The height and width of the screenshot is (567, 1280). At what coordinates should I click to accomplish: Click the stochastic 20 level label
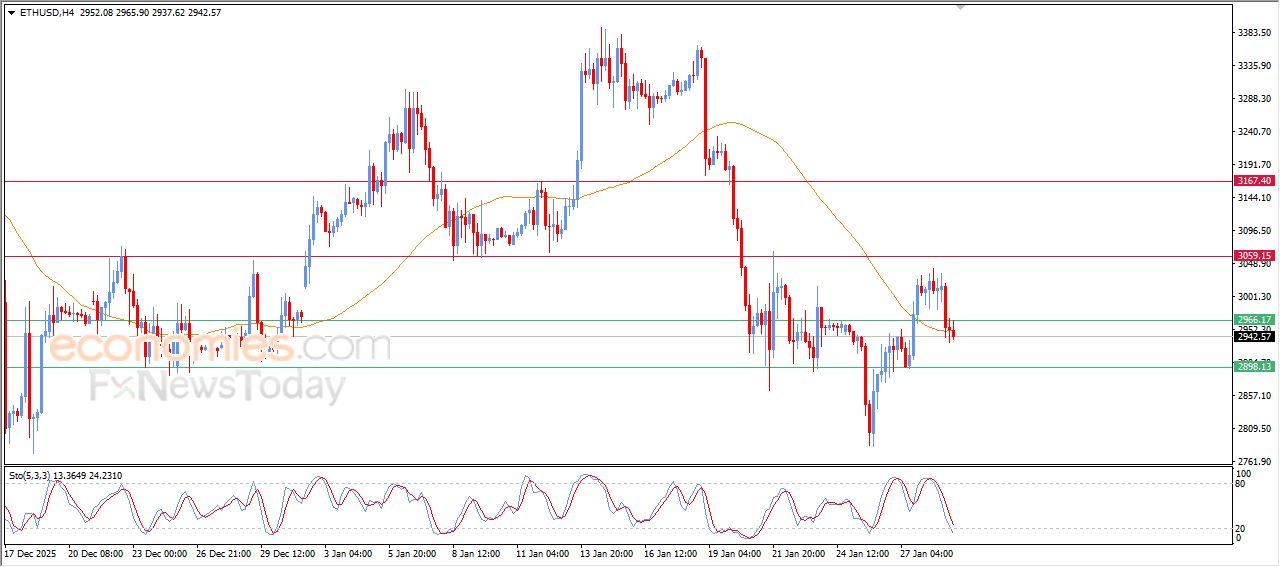1242,527
